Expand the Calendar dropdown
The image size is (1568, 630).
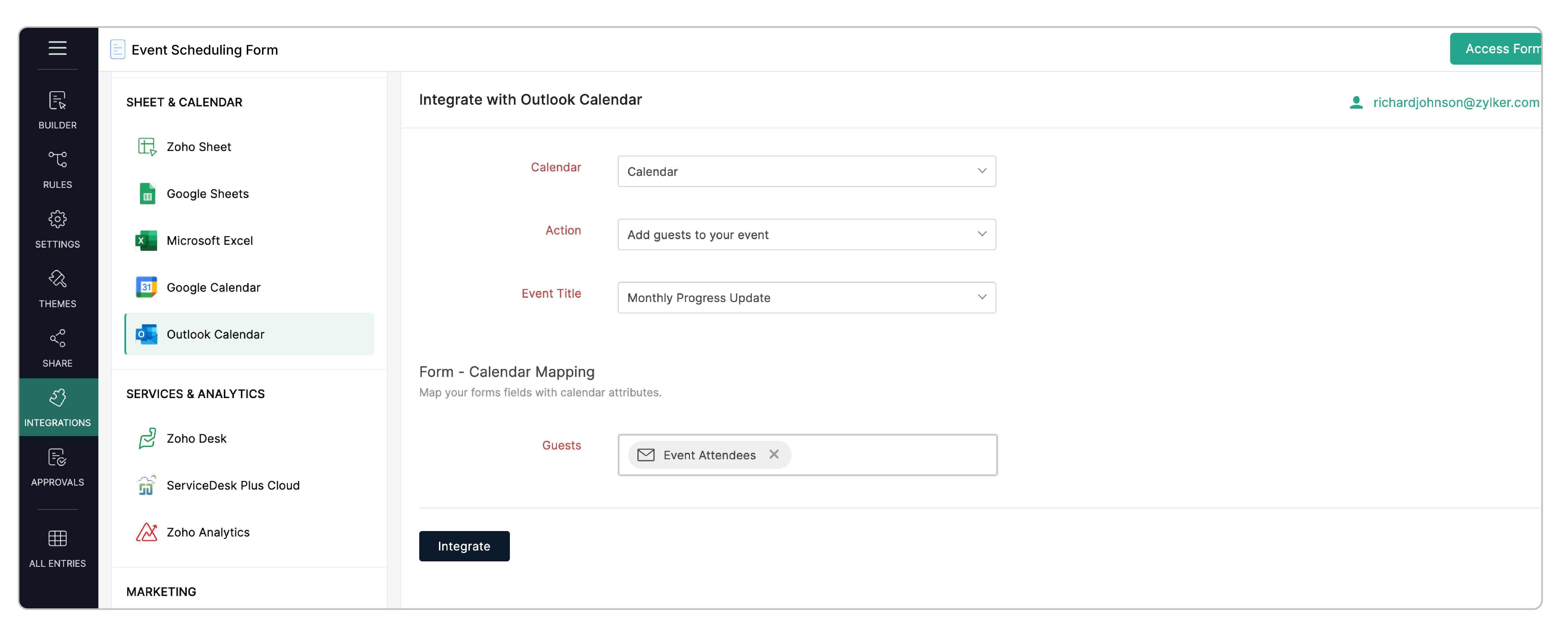tap(806, 171)
